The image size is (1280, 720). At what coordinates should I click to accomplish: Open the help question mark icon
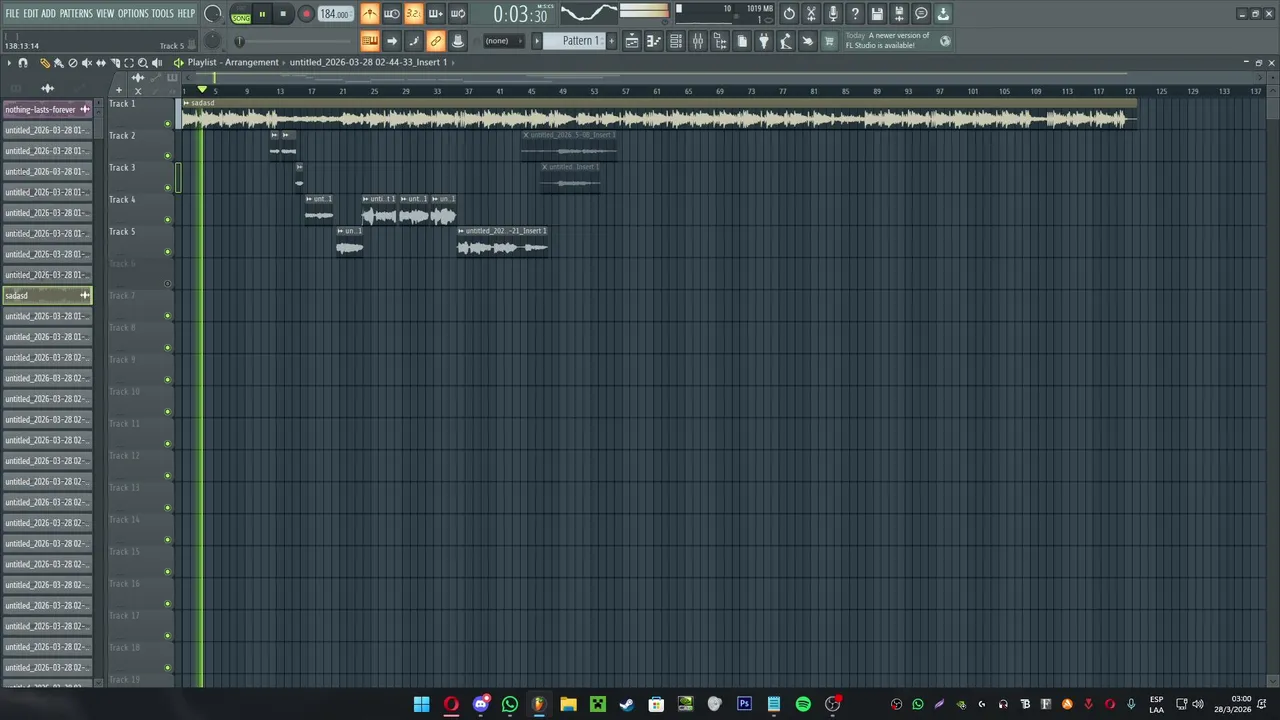point(855,14)
